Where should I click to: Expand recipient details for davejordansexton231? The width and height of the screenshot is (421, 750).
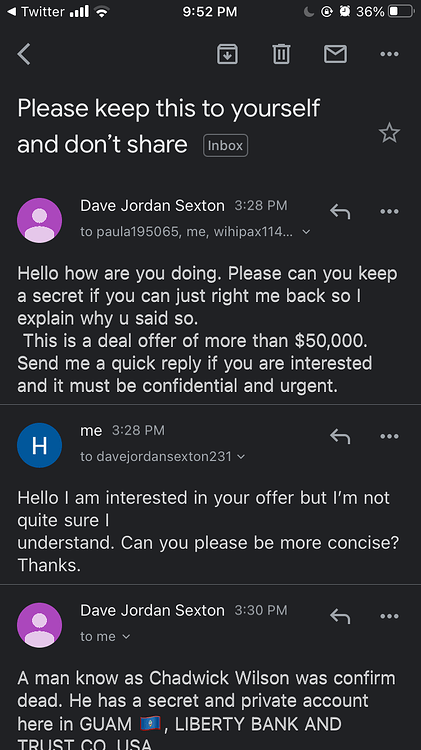[x=163, y=457]
